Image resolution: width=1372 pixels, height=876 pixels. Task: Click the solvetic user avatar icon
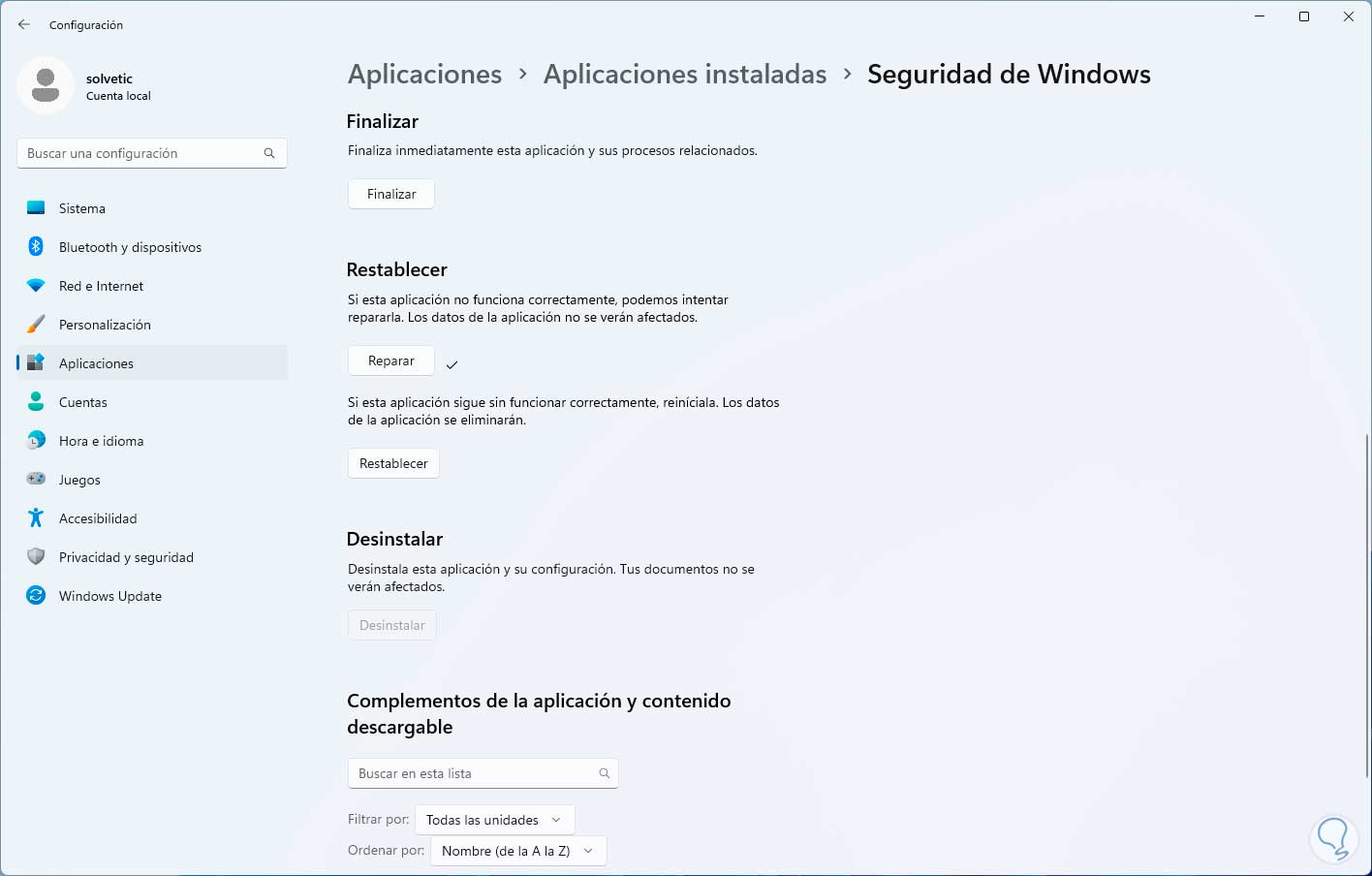(46, 85)
